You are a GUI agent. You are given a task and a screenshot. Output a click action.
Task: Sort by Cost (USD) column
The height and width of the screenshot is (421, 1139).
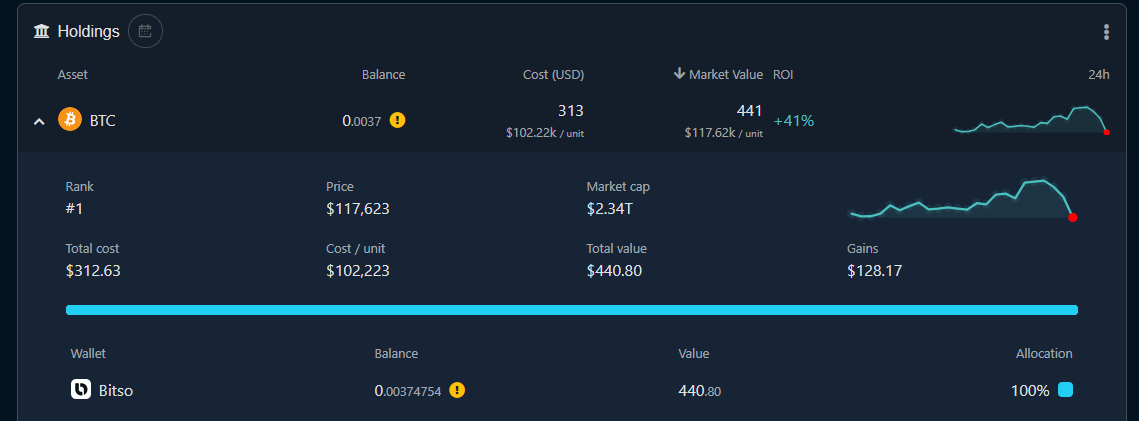[x=553, y=74]
